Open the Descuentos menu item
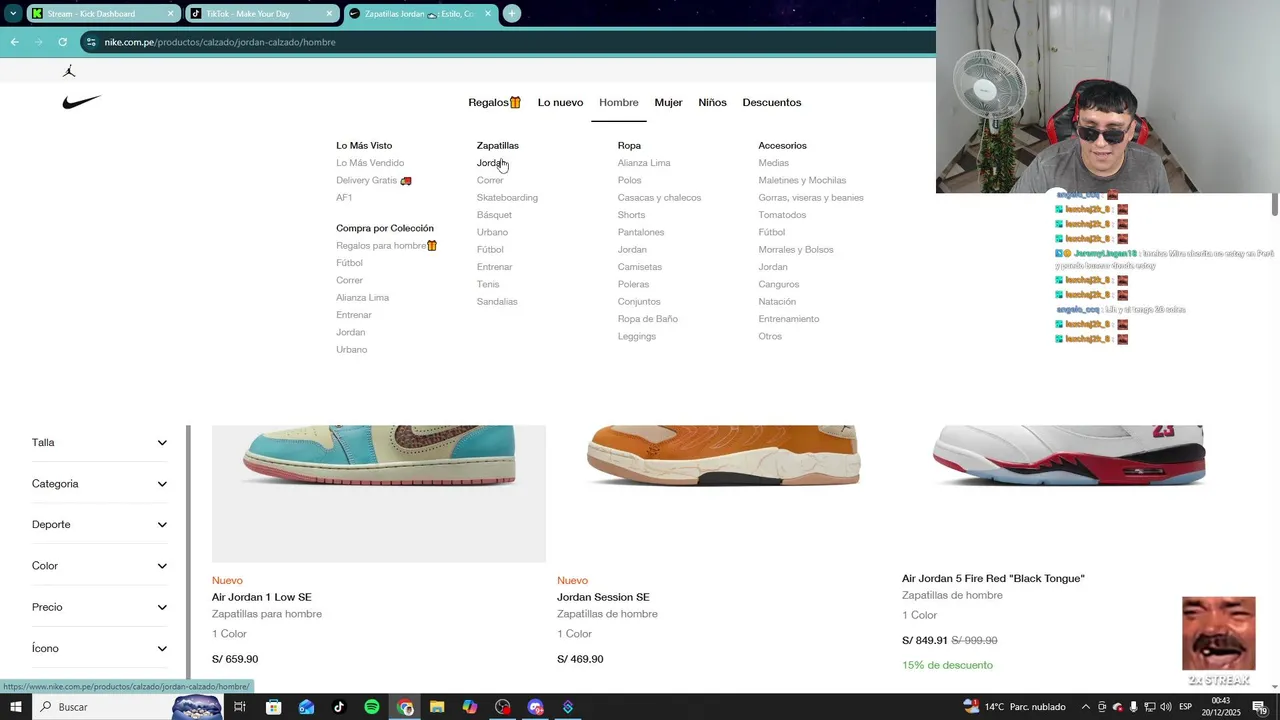The image size is (1280, 720). click(x=772, y=102)
